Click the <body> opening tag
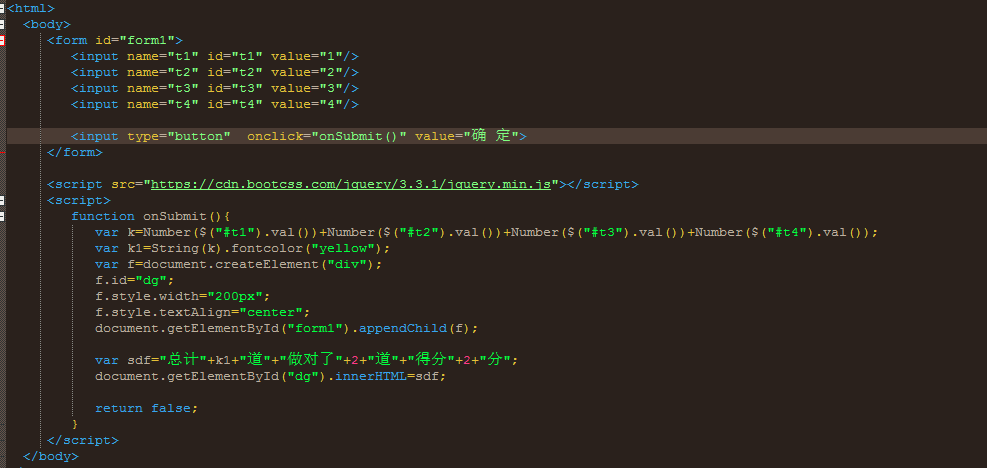987x468 pixels. coord(47,25)
